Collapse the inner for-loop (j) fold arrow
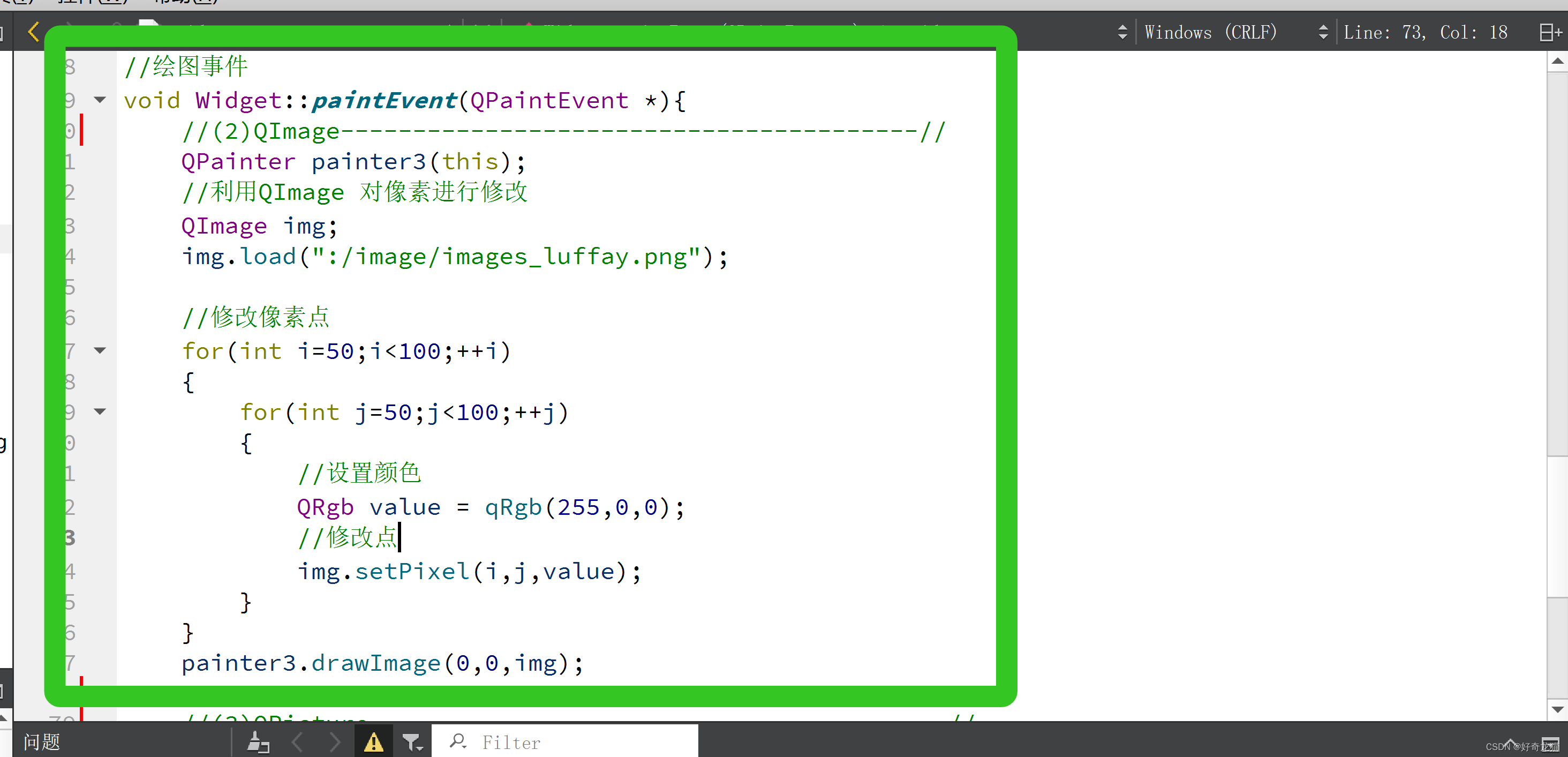This screenshot has width=1568, height=757. [x=100, y=411]
